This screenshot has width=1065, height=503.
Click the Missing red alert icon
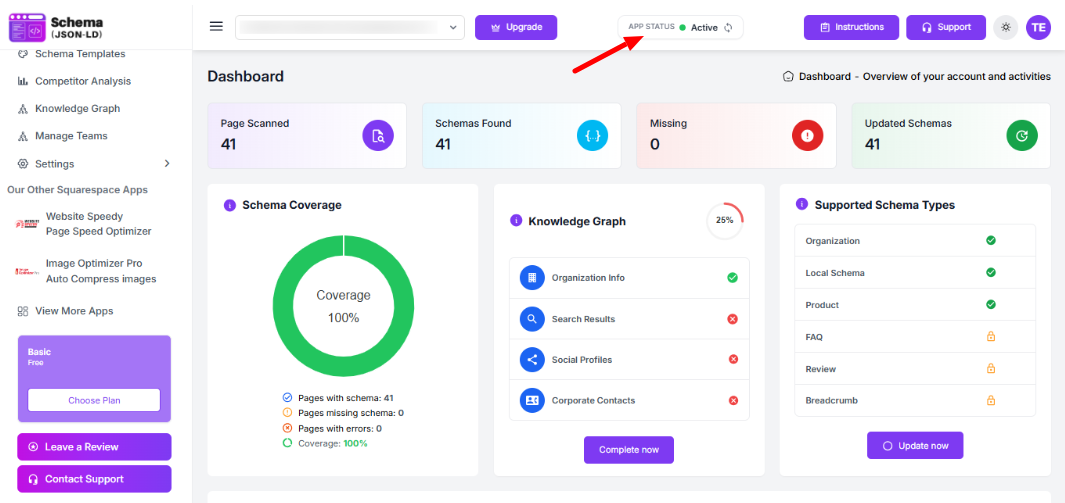(807, 135)
